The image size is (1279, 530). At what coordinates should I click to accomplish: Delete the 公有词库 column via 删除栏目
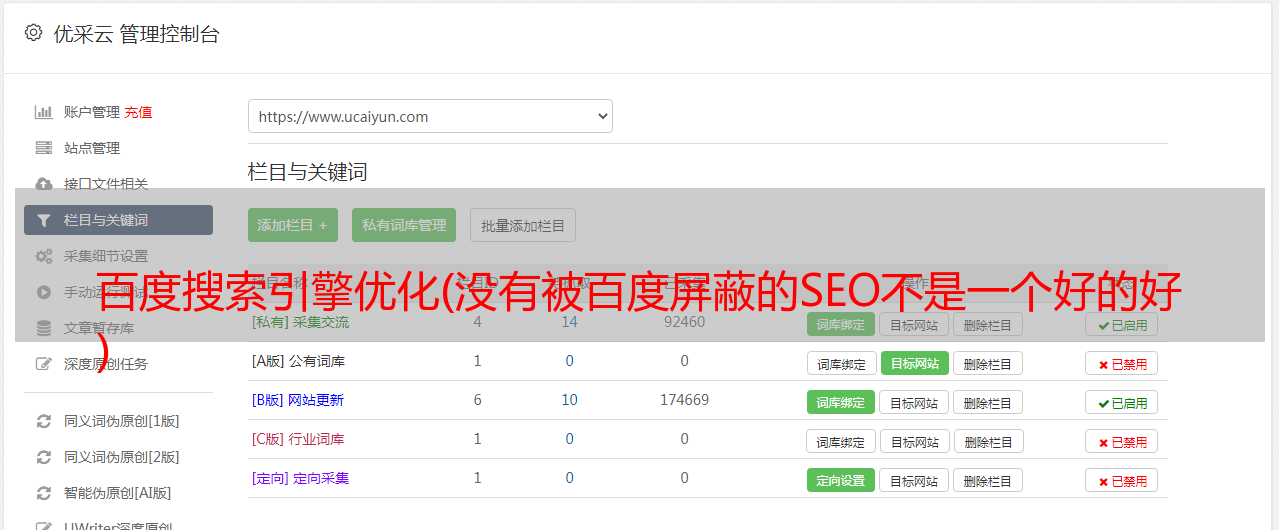[x=988, y=363]
